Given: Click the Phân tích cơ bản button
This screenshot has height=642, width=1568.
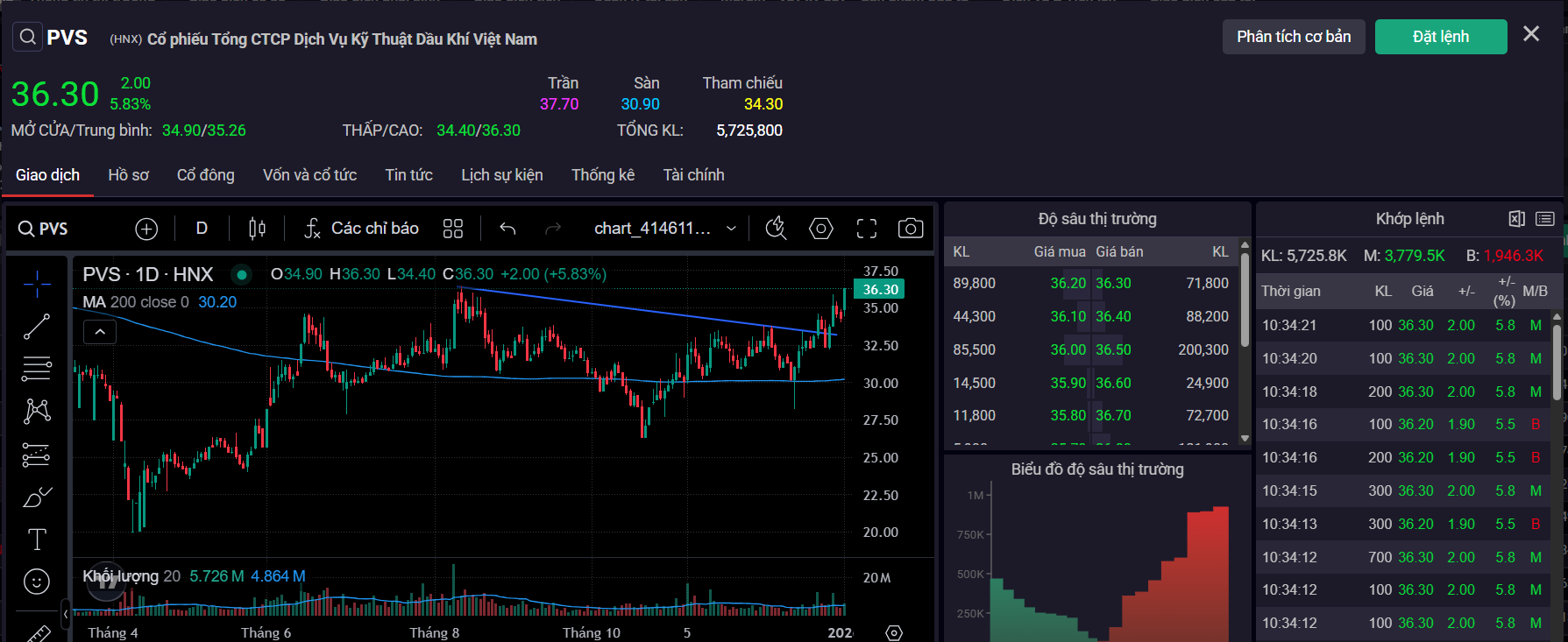Looking at the screenshot, I should [x=1294, y=37].
